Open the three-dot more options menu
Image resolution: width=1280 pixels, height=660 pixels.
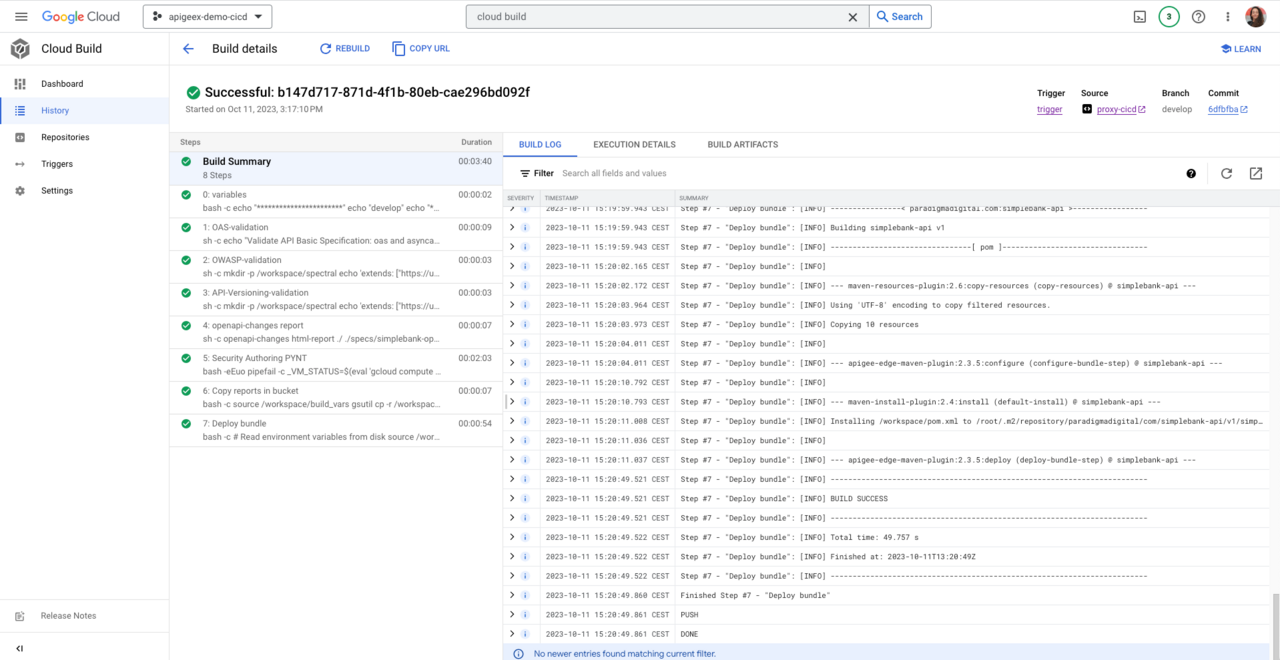click(1227, 17)
